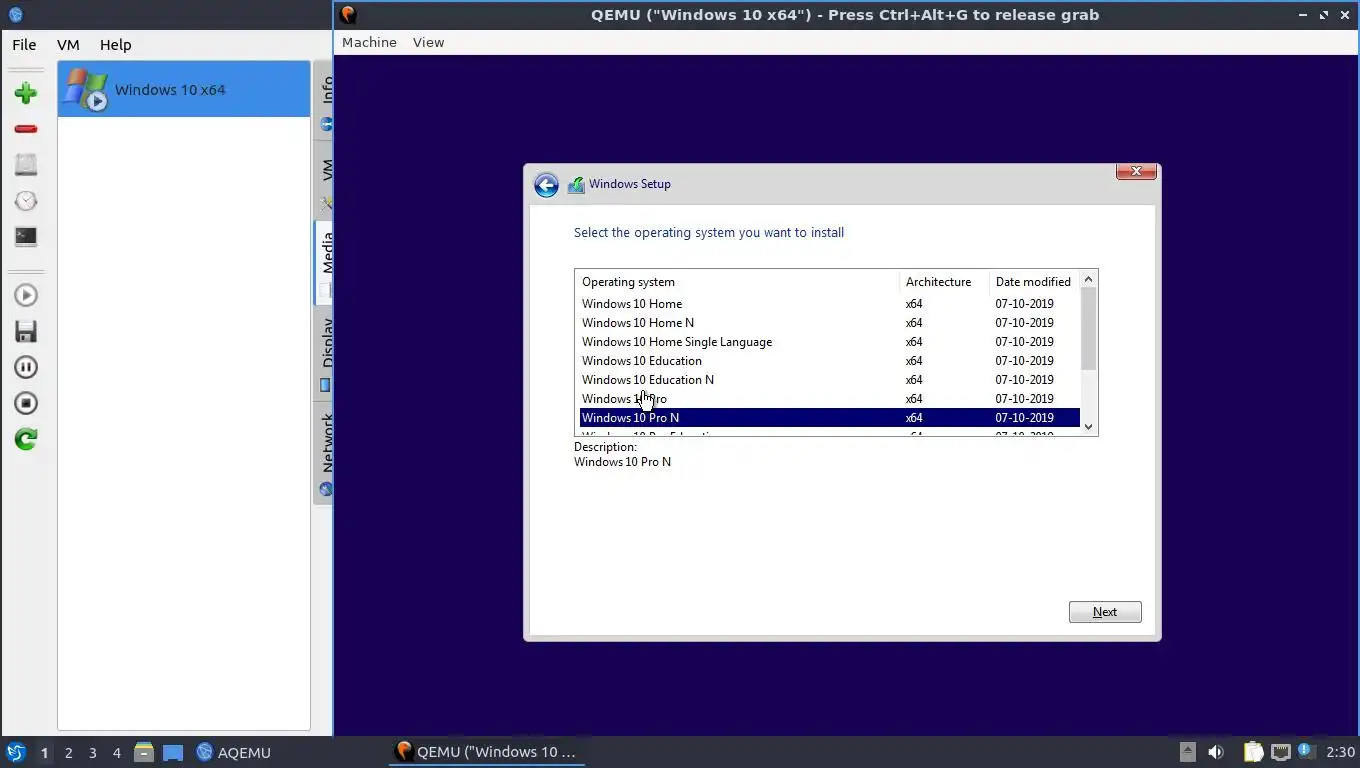
Task: Click the notification tray icon beside the clock
Action: 1306,751
